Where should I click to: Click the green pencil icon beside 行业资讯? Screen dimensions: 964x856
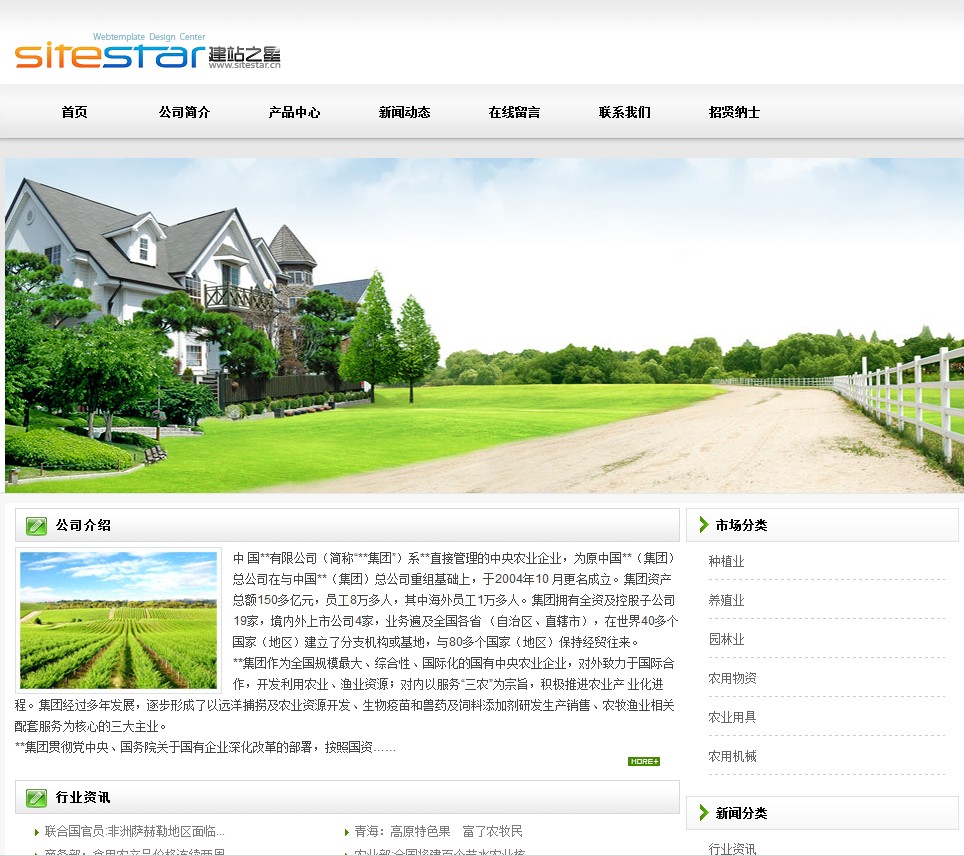[36, 797]
